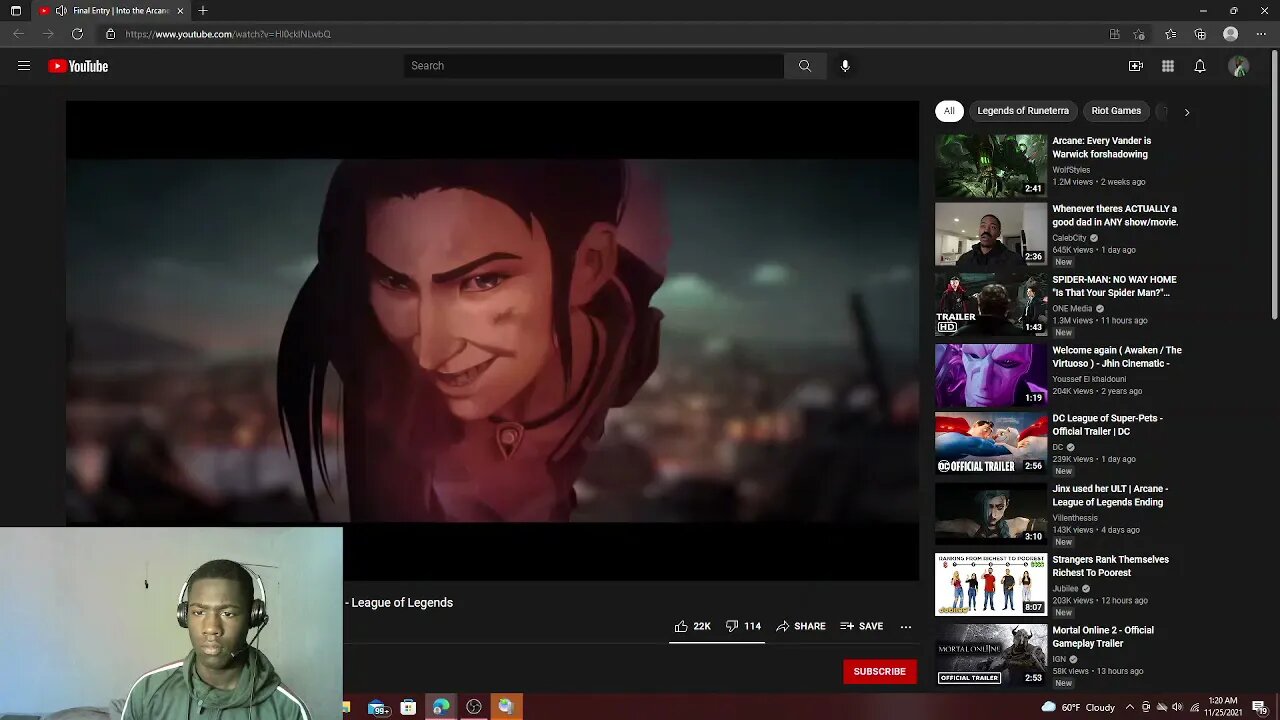Viewport: 1280px width, 720px height.
Task: Open Mortal Online 2 trailer thumbnail
Action: 991,655
